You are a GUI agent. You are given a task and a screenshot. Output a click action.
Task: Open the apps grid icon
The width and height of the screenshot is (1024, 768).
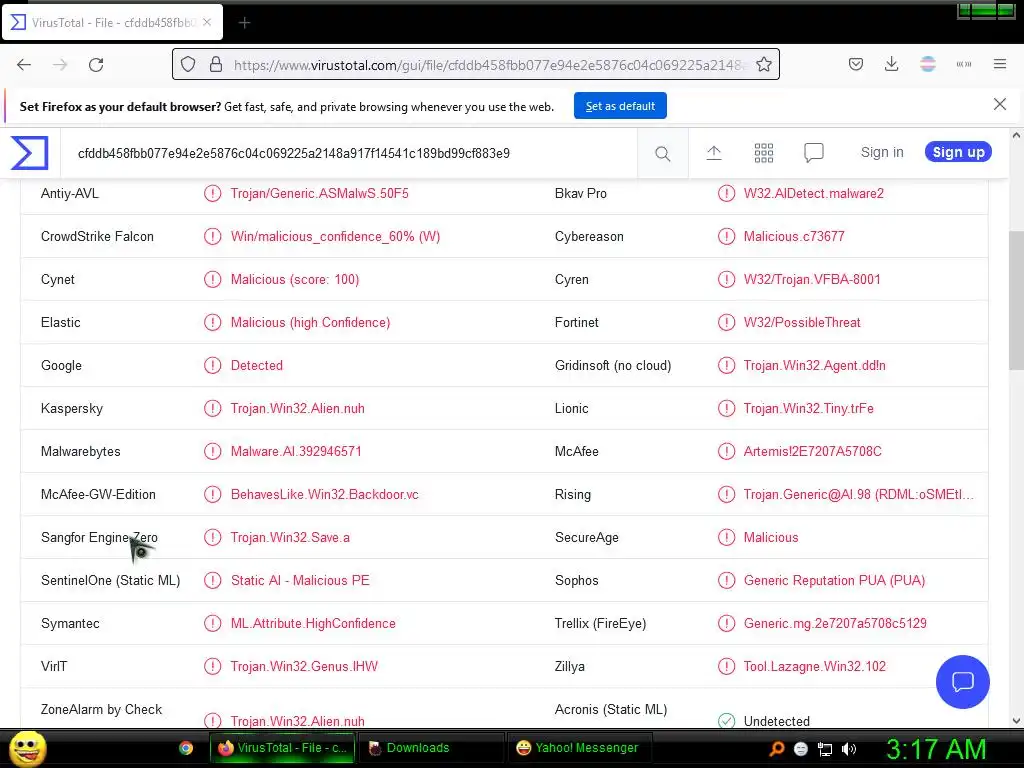click(763, 153)
